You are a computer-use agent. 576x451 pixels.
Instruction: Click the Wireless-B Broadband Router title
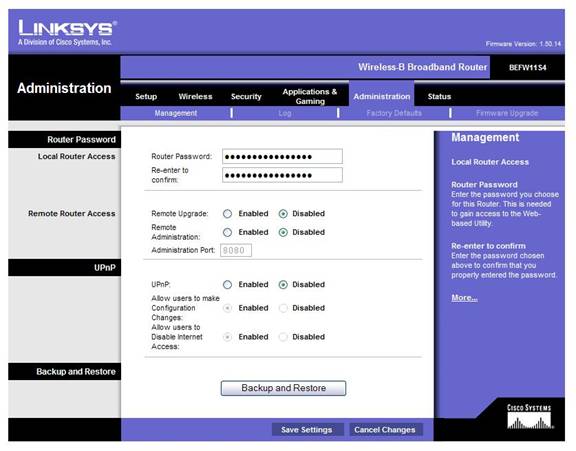click(422, 67)
